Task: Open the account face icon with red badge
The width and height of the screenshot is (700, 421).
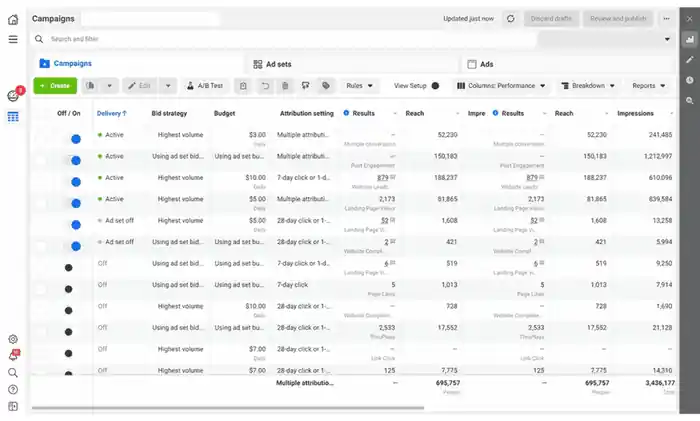Action: (x=14, y=95)
